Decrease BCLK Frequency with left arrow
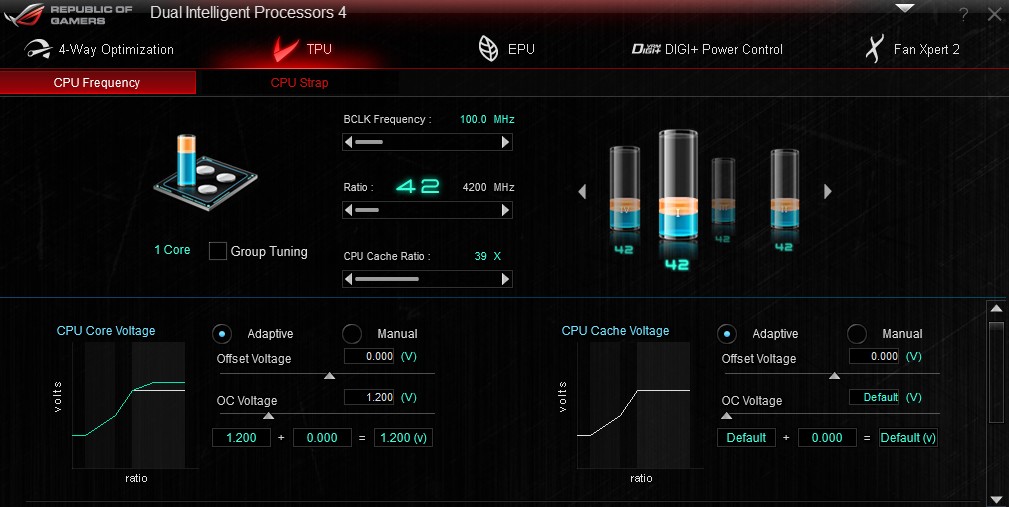Image resolution: width=1009 pixels, height=507 pixels. click(x=348, y=142)
